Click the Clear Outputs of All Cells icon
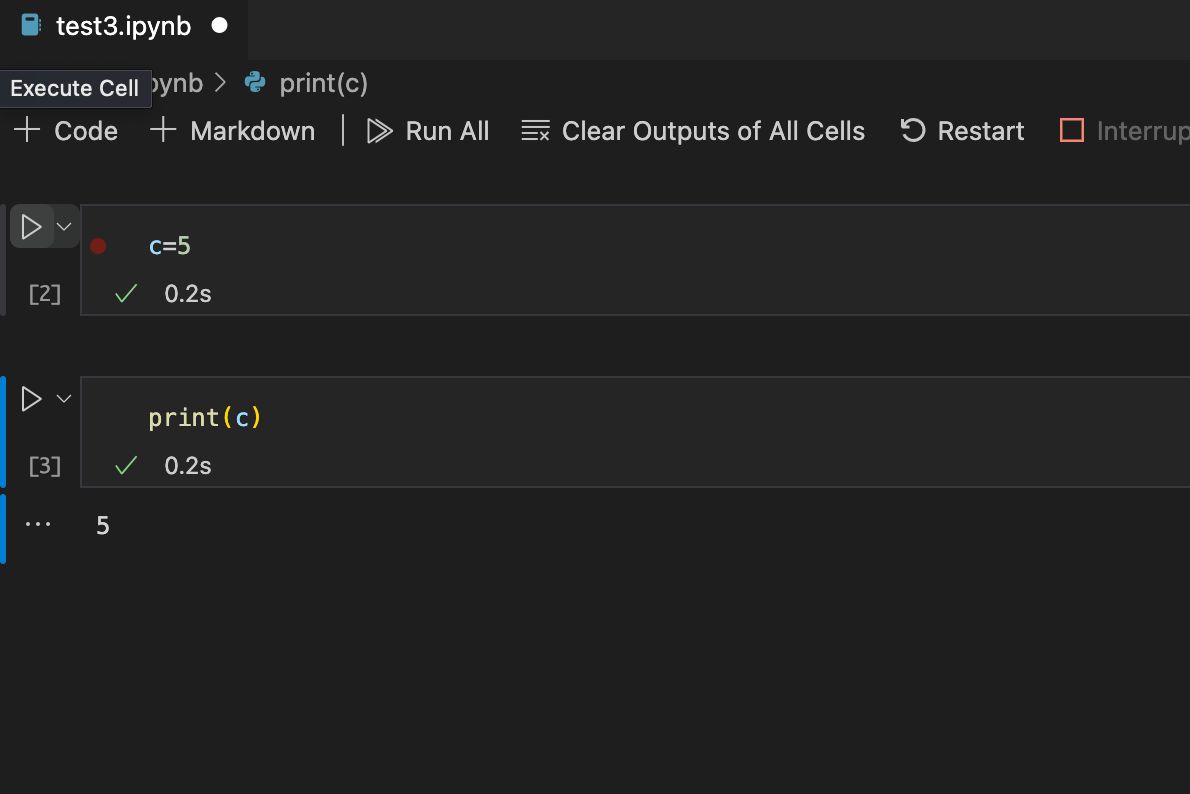The height and width of the screenshot is (794, 1190). pos(534,130)
